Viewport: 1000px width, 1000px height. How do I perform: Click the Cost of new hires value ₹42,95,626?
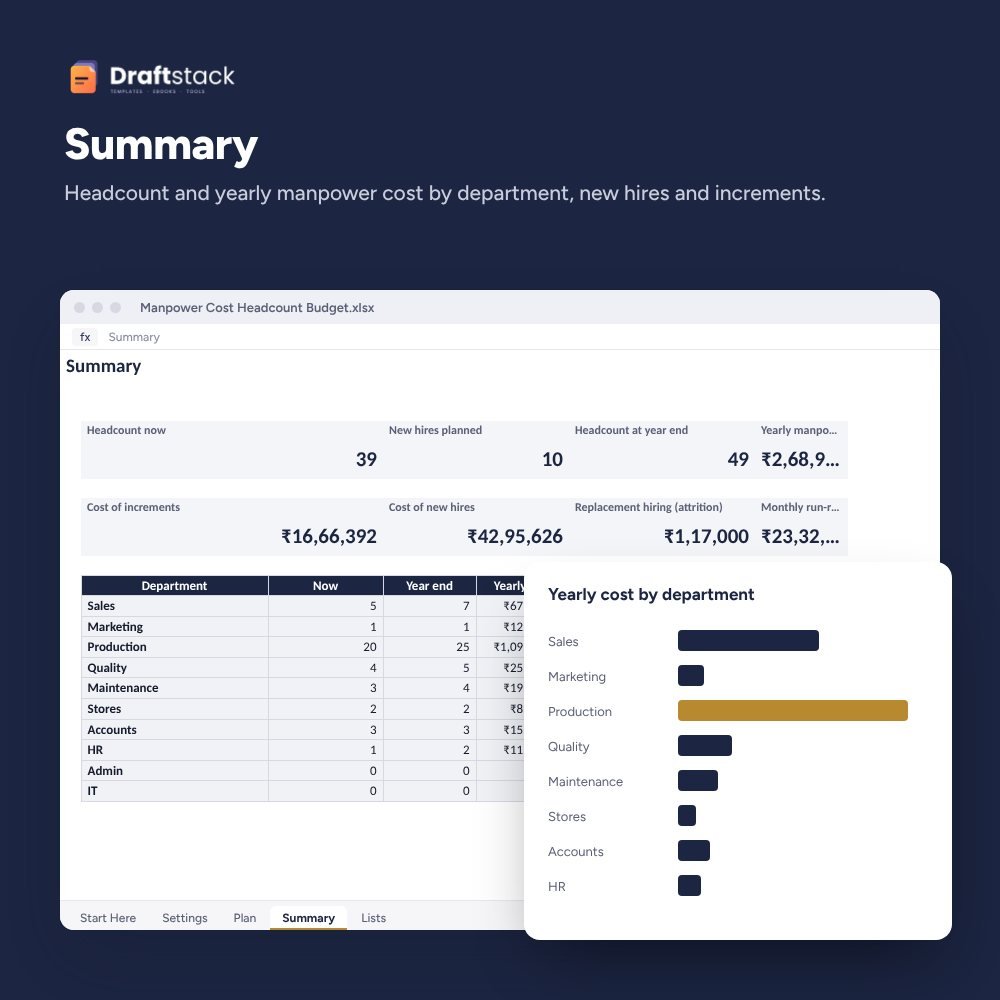pyautogui.click(x=515, y=536)
